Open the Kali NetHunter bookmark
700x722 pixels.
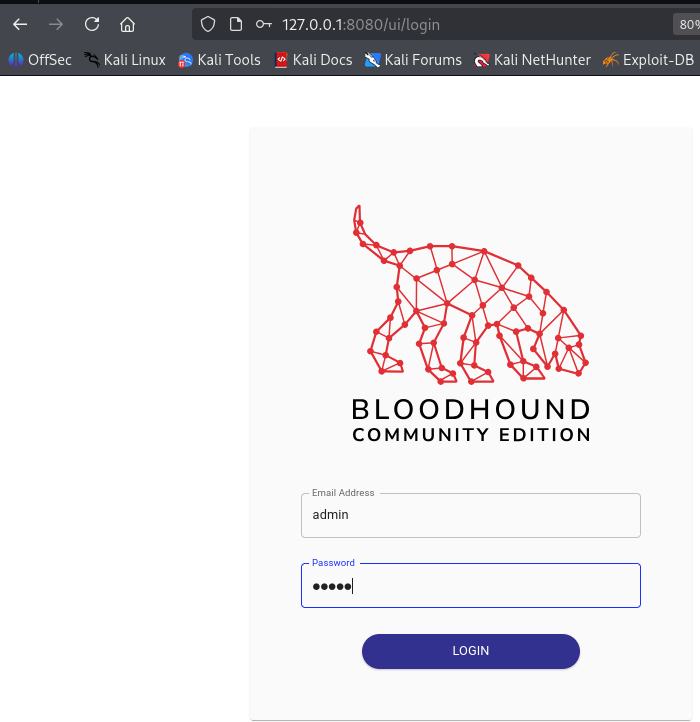(532, 60)
